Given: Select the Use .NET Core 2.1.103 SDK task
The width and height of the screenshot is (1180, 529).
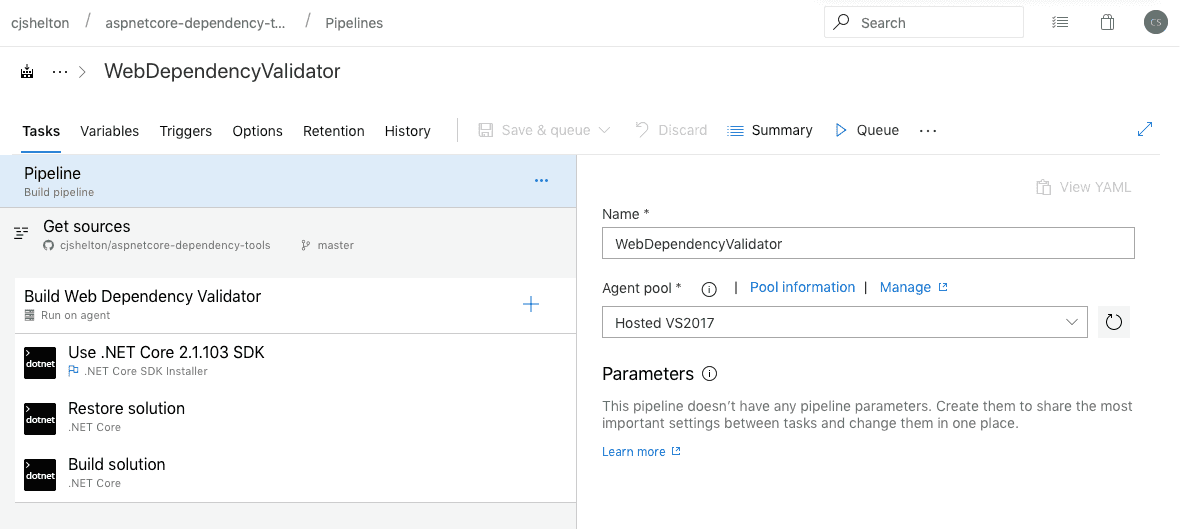Looking at the screenshot, I should [x=295, y=362].
